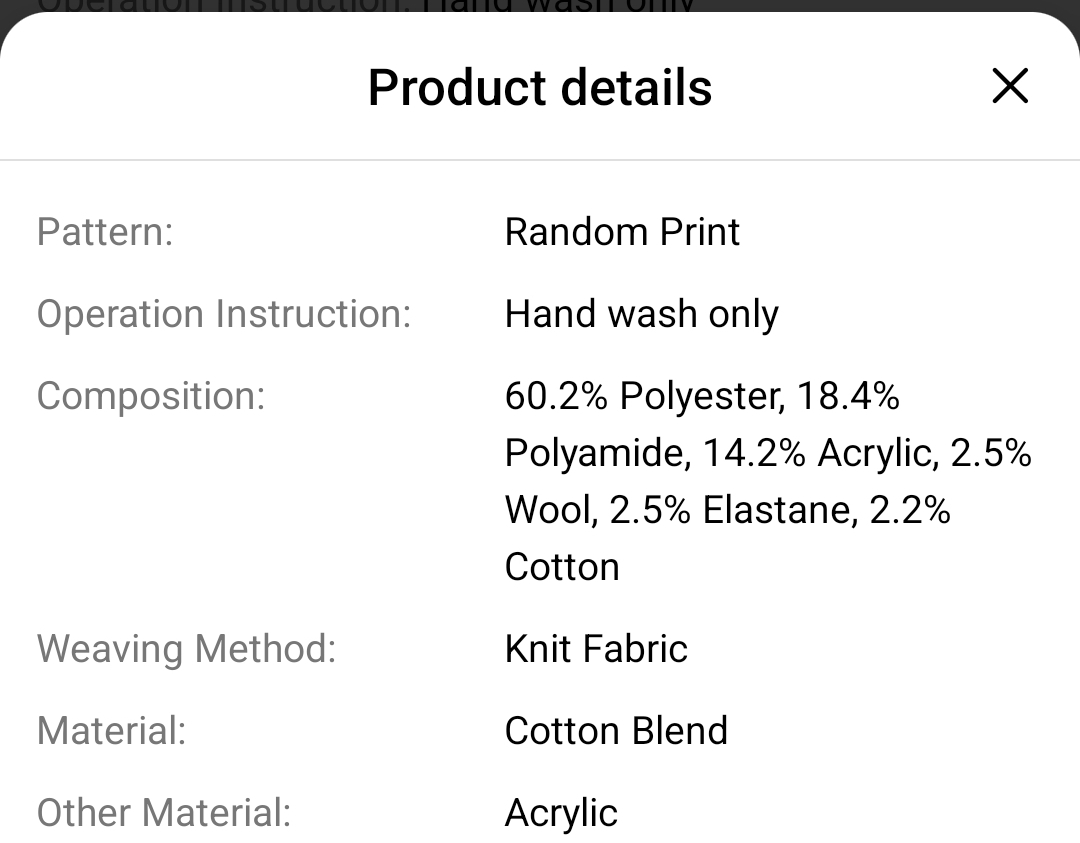Select the Other Material label
This screenshot has height=843, width=1080.
[164, 813]
